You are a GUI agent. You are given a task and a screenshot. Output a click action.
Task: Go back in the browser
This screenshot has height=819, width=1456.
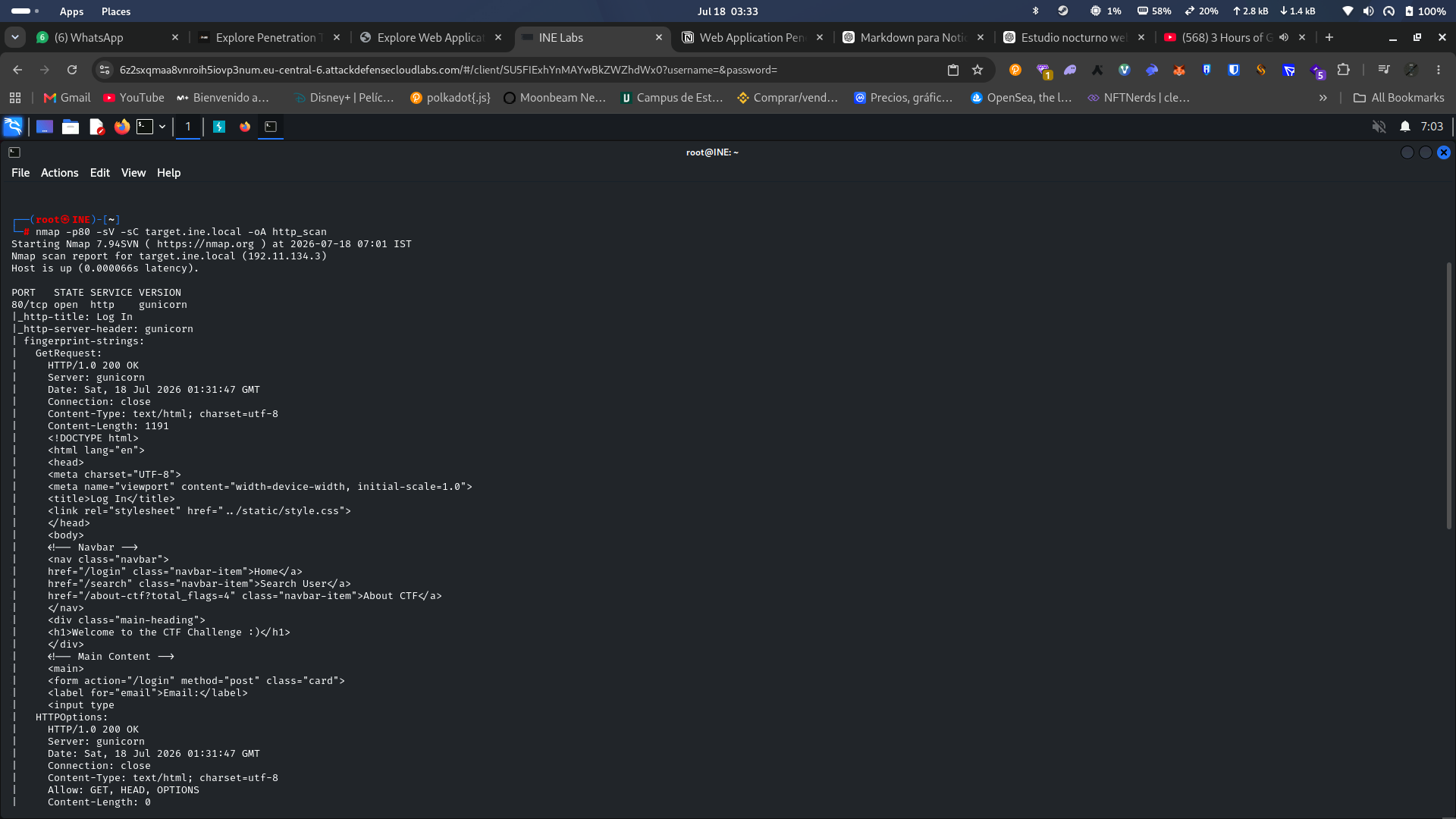(17, 70)
